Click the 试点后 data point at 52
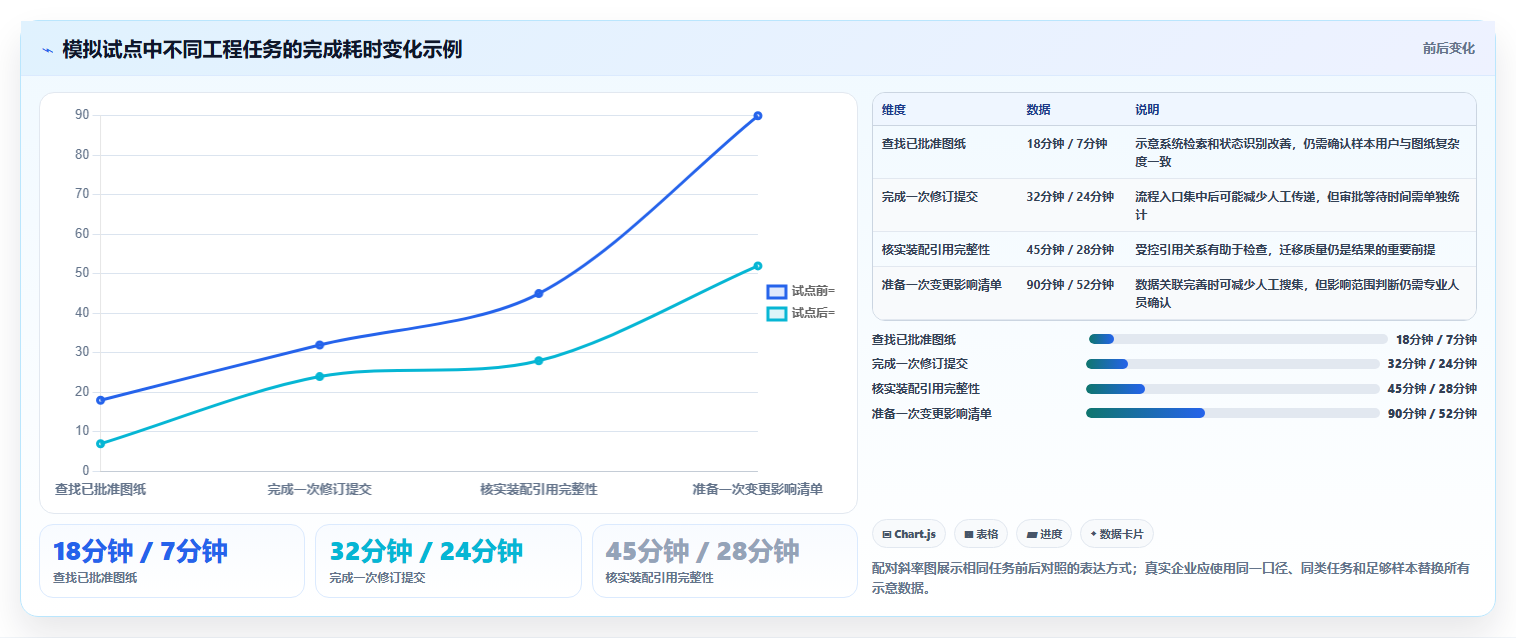Viewport: 1516px width, 638px height. click(758, 266)
